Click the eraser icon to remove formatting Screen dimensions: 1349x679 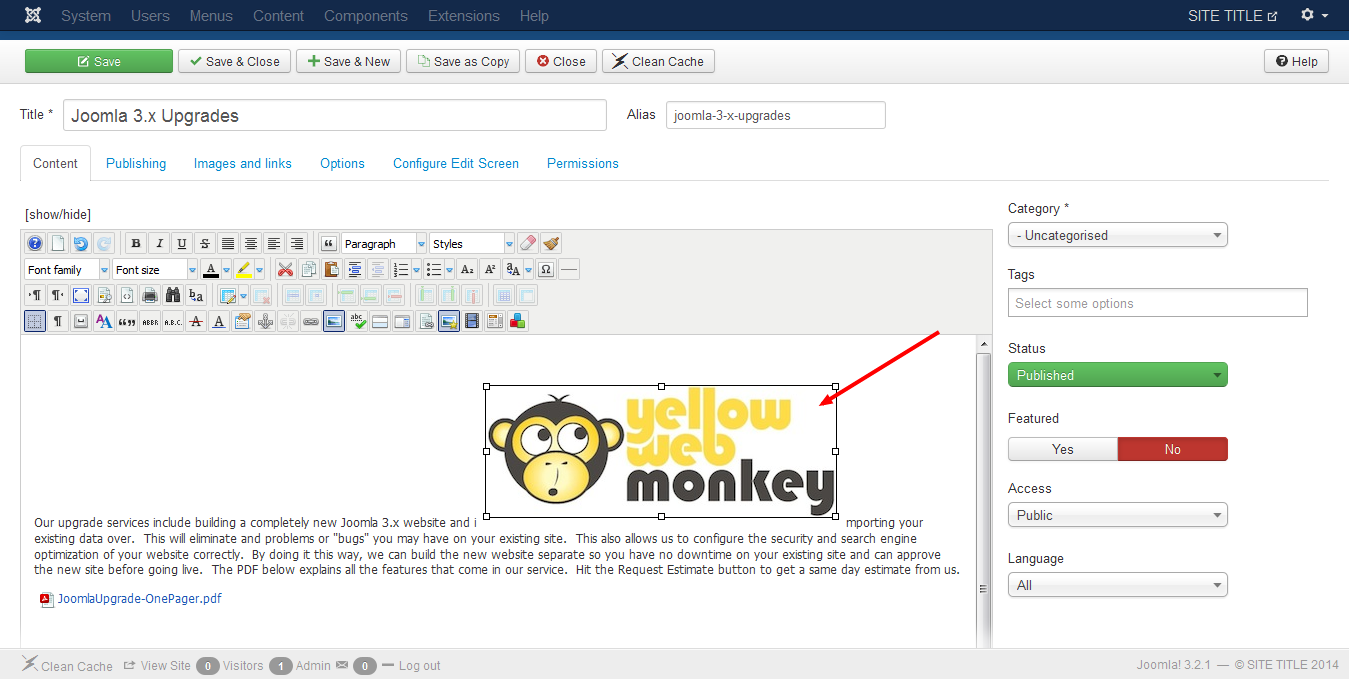528,243
